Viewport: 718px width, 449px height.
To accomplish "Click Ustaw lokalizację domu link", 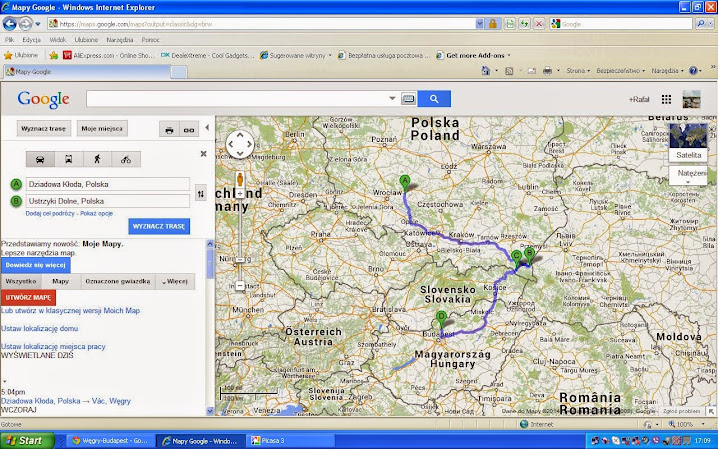I will [x=40, y=329].
